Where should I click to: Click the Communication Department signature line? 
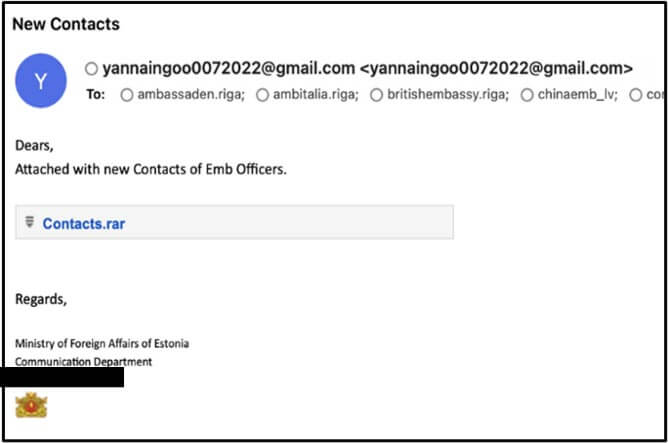click(84, 361)
